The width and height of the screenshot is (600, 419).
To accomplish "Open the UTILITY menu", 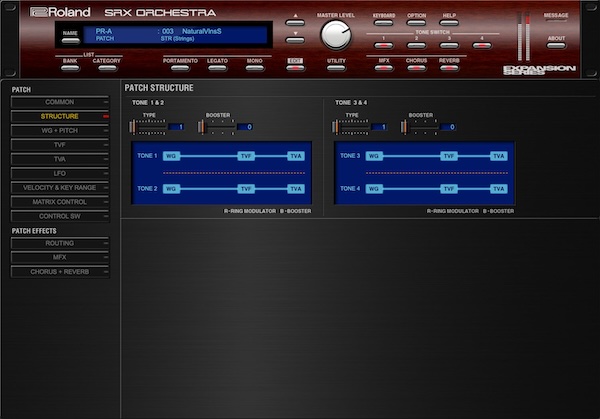I will [x=336, y=68].
